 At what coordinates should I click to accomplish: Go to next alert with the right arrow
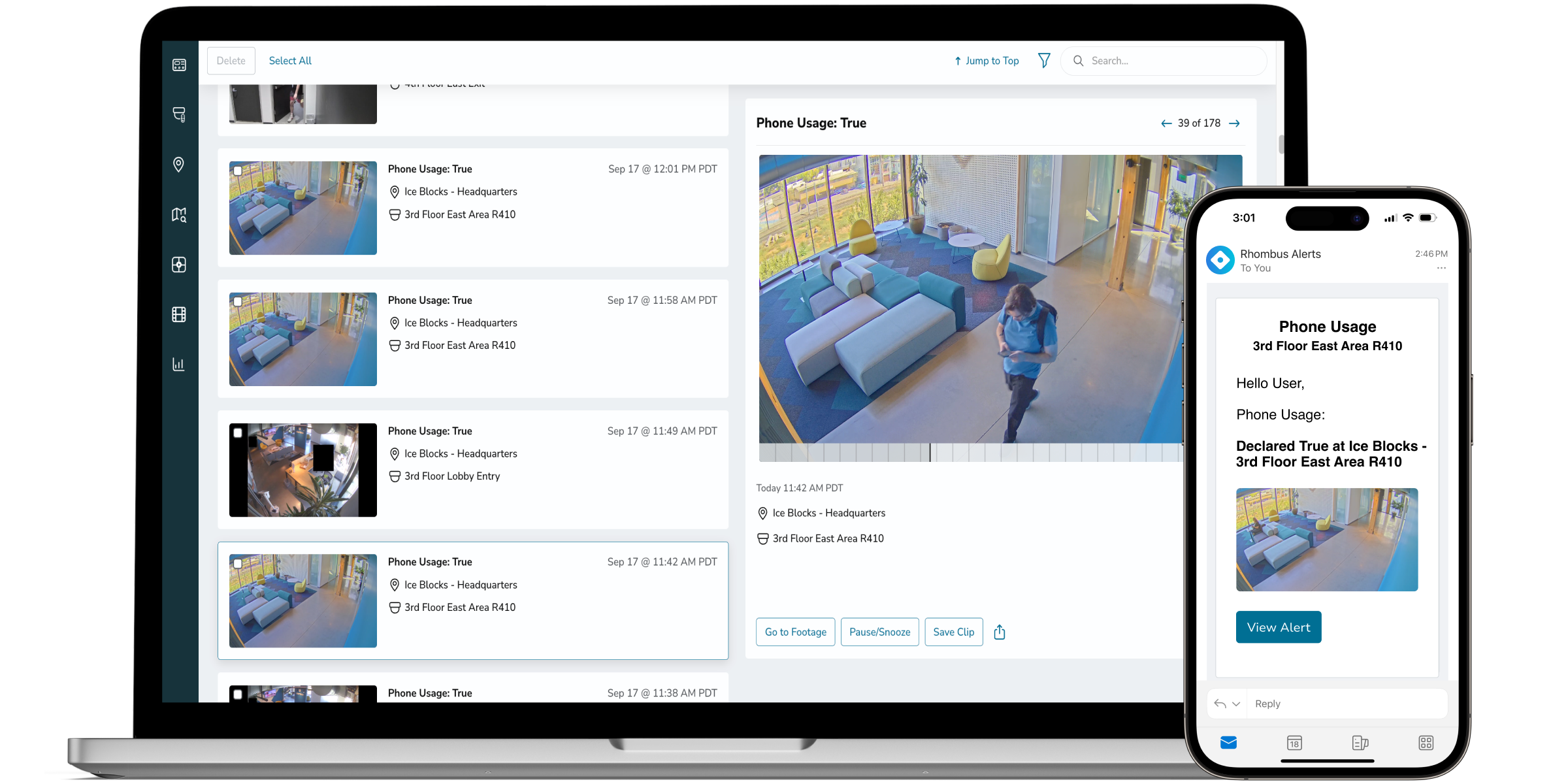coord(1234,123)
